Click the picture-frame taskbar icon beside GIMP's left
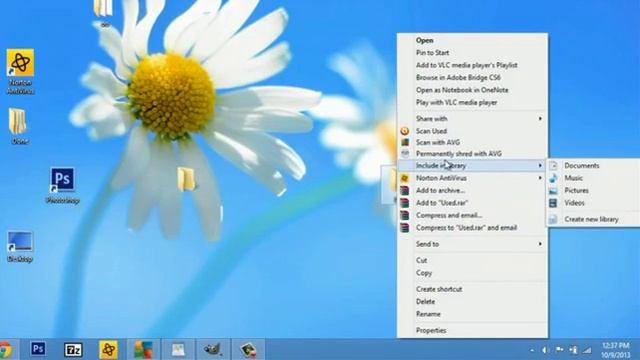Screen dimensions: 640x360 pyautogui.click(x=178, y=350)
